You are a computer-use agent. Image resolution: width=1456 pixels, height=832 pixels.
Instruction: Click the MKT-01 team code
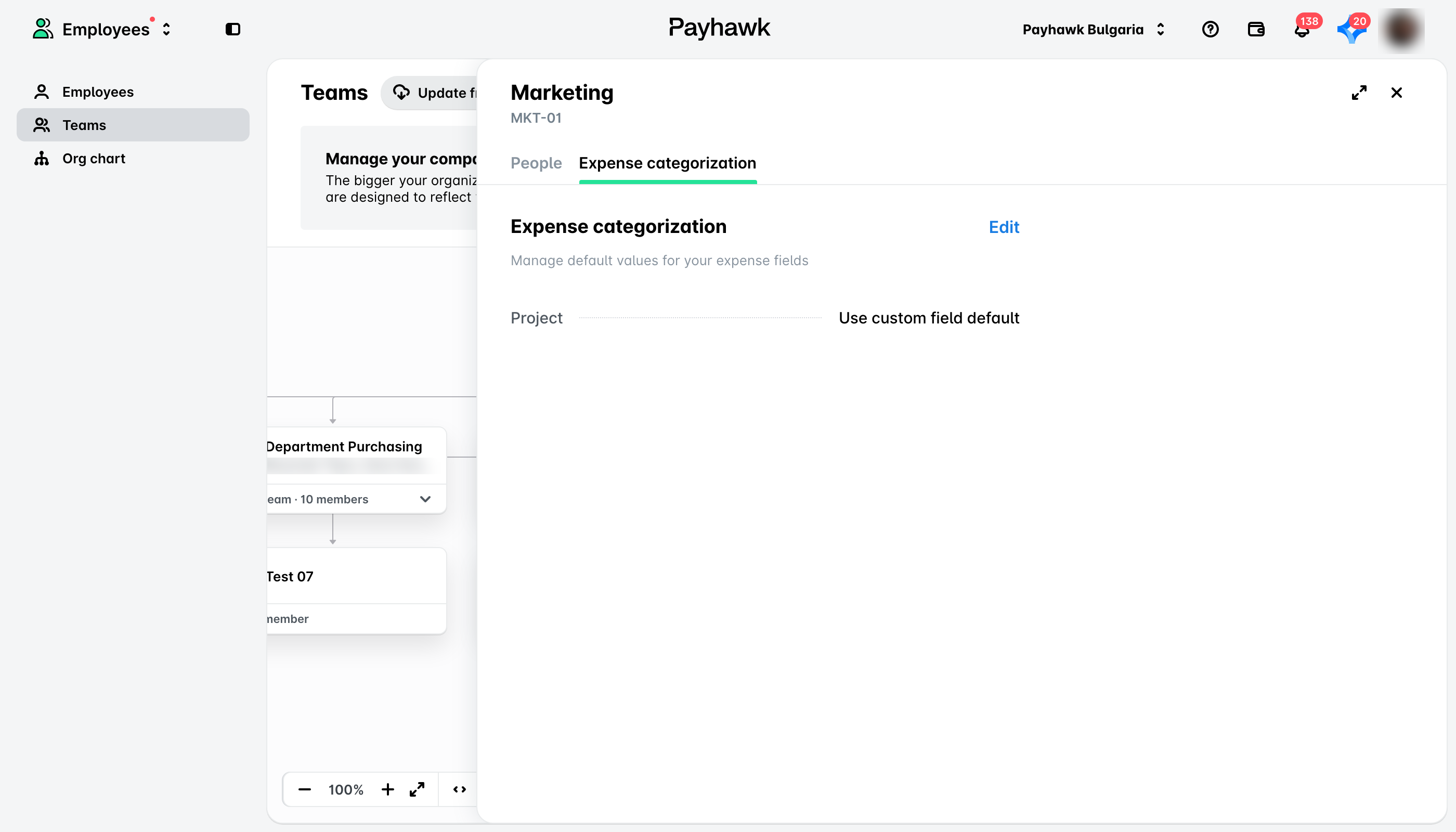click(536, 118)
